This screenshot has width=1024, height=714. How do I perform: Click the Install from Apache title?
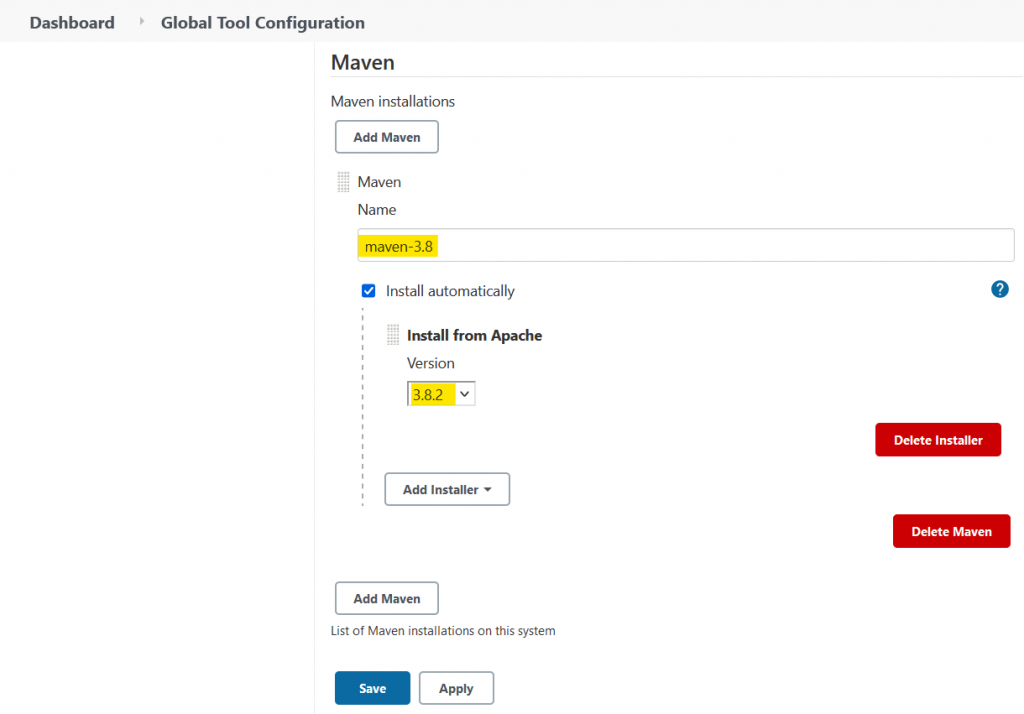(x=474, y=335)
